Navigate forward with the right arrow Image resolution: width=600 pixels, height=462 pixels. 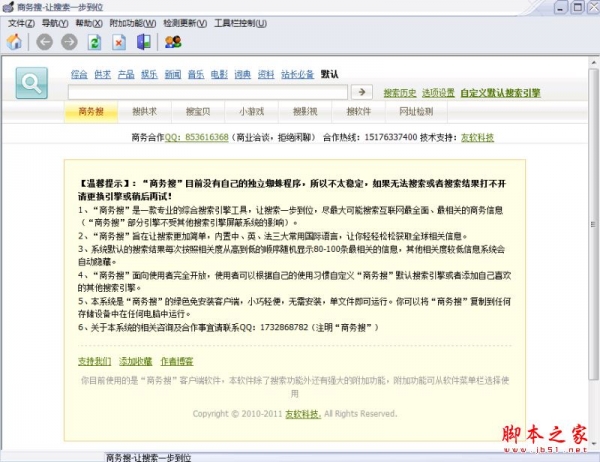click(x=69, y=42)
